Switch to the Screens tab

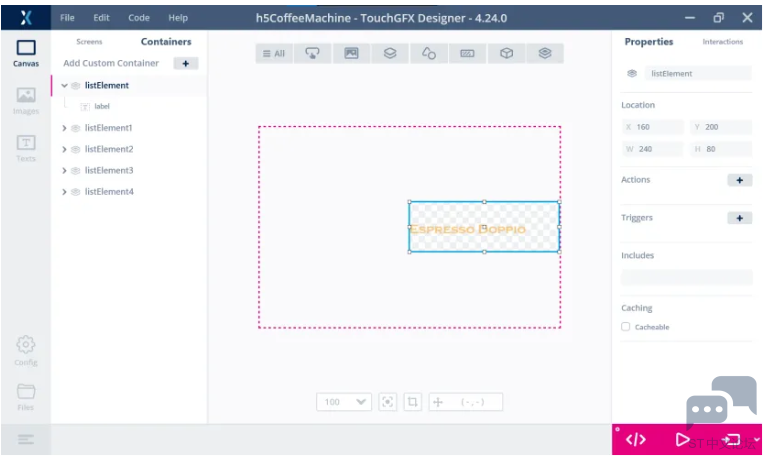pos(89,42)
